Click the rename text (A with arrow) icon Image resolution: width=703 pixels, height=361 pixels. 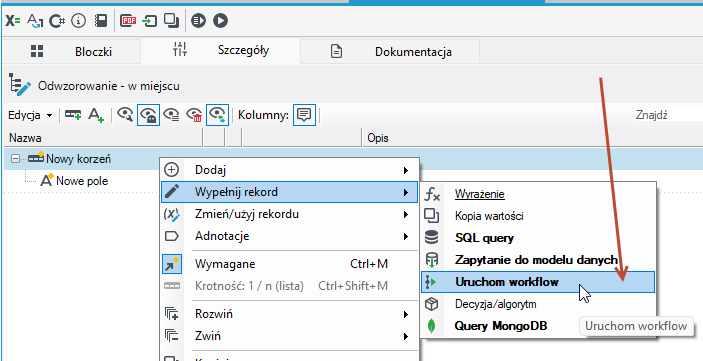(x=35, y=21)
